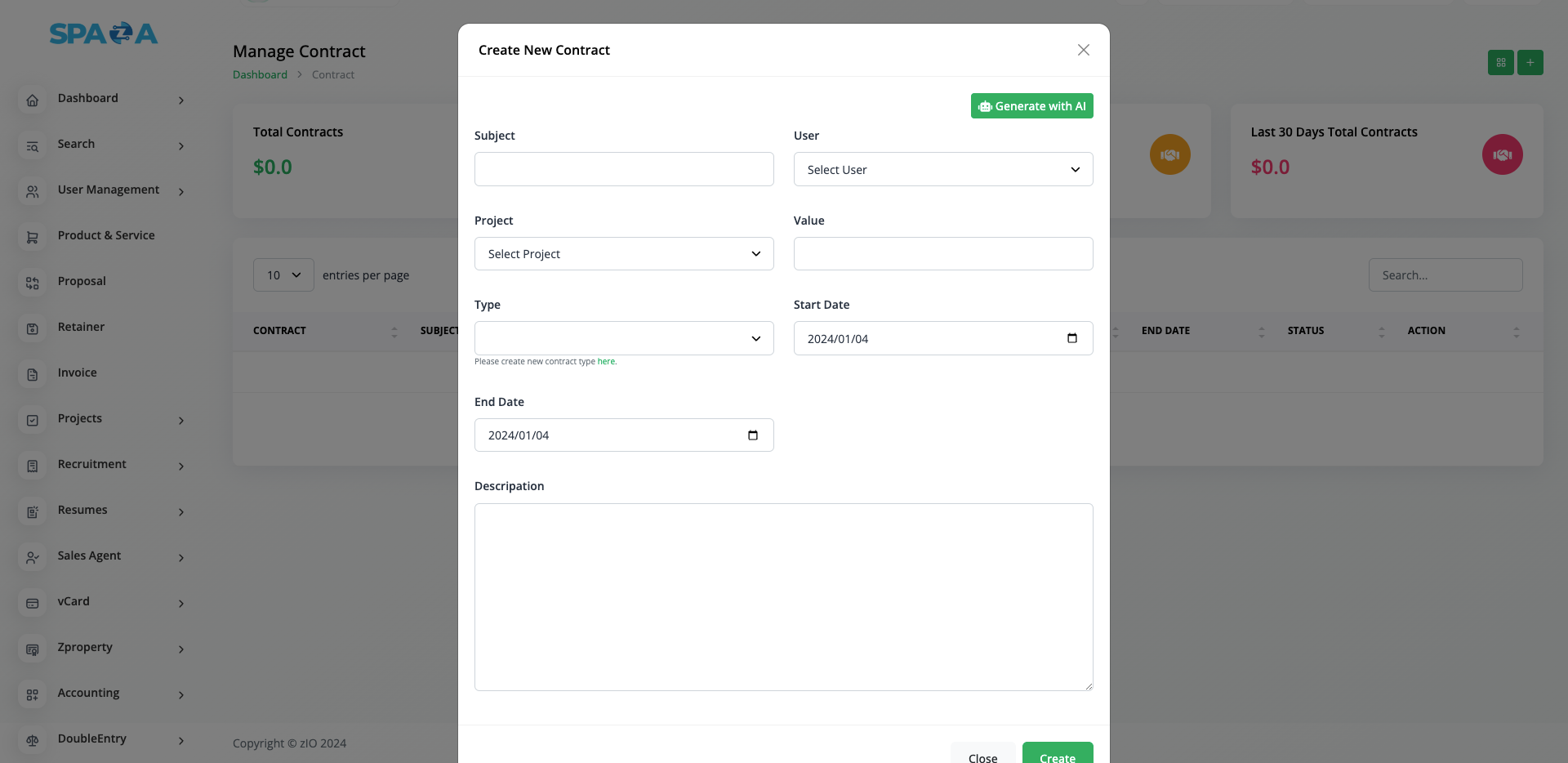Click the Product & Service cart icon
The width and height of the screenshot is (1568, 763).
(x=33, y=238)
